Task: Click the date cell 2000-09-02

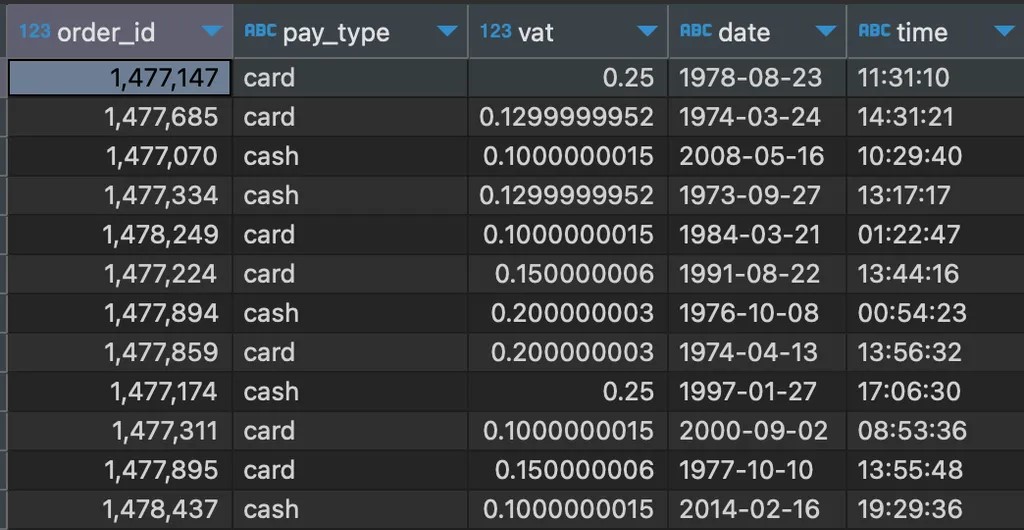Action: click(x=757, y=430)
